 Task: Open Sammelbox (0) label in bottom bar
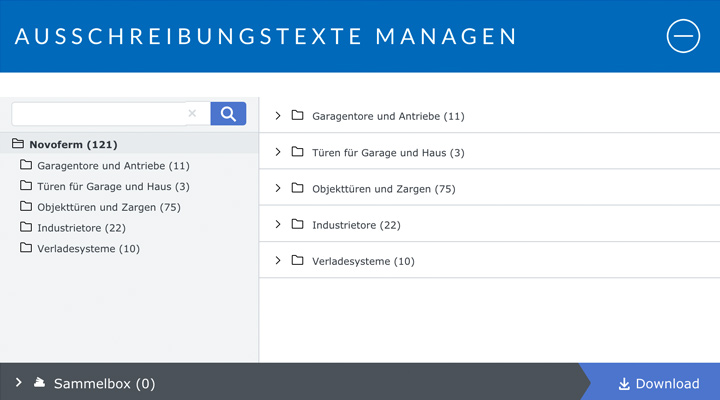tap(104, 383)
